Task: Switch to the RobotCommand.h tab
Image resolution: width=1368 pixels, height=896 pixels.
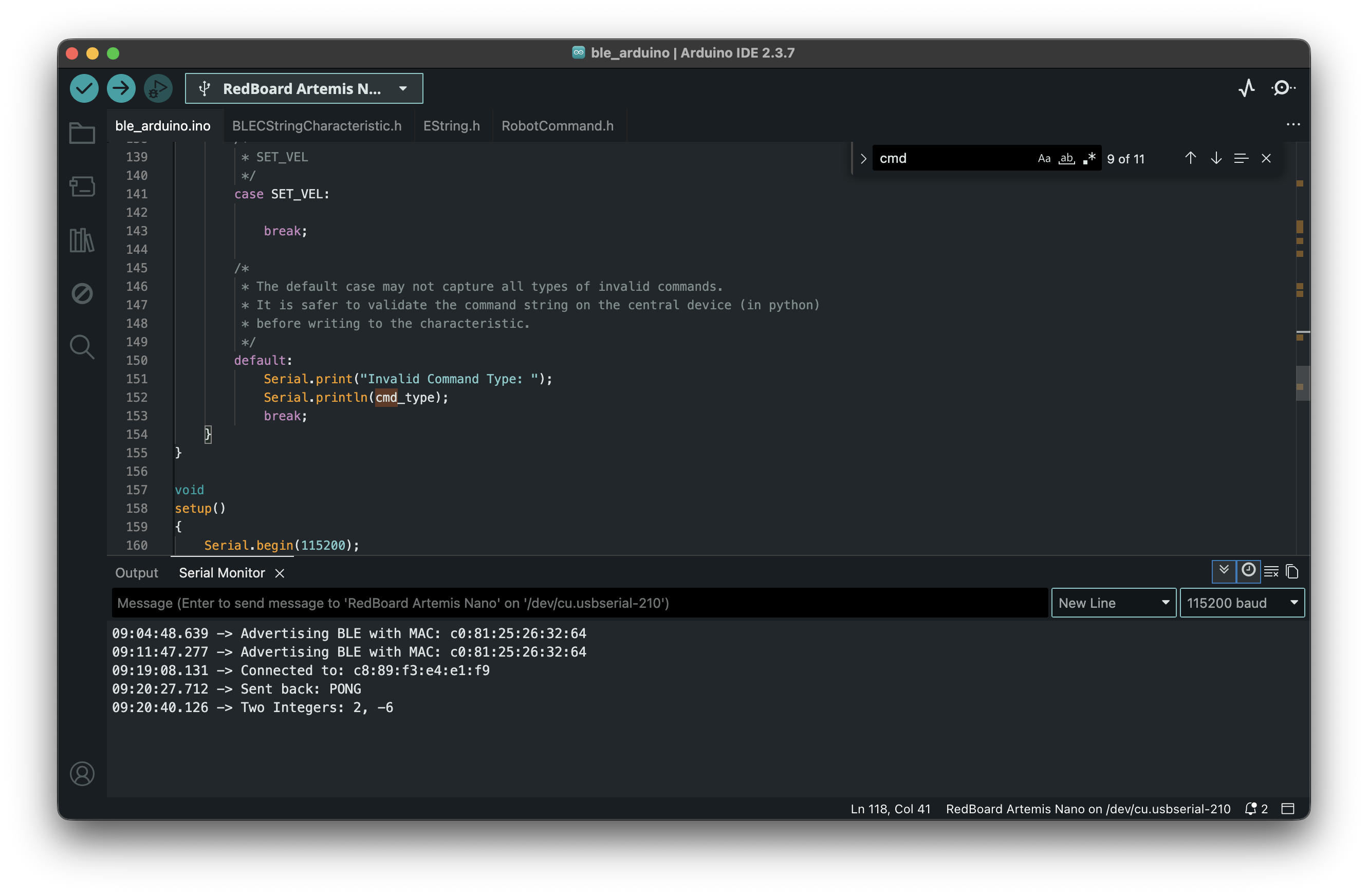Action: click(x=557, y=126)
